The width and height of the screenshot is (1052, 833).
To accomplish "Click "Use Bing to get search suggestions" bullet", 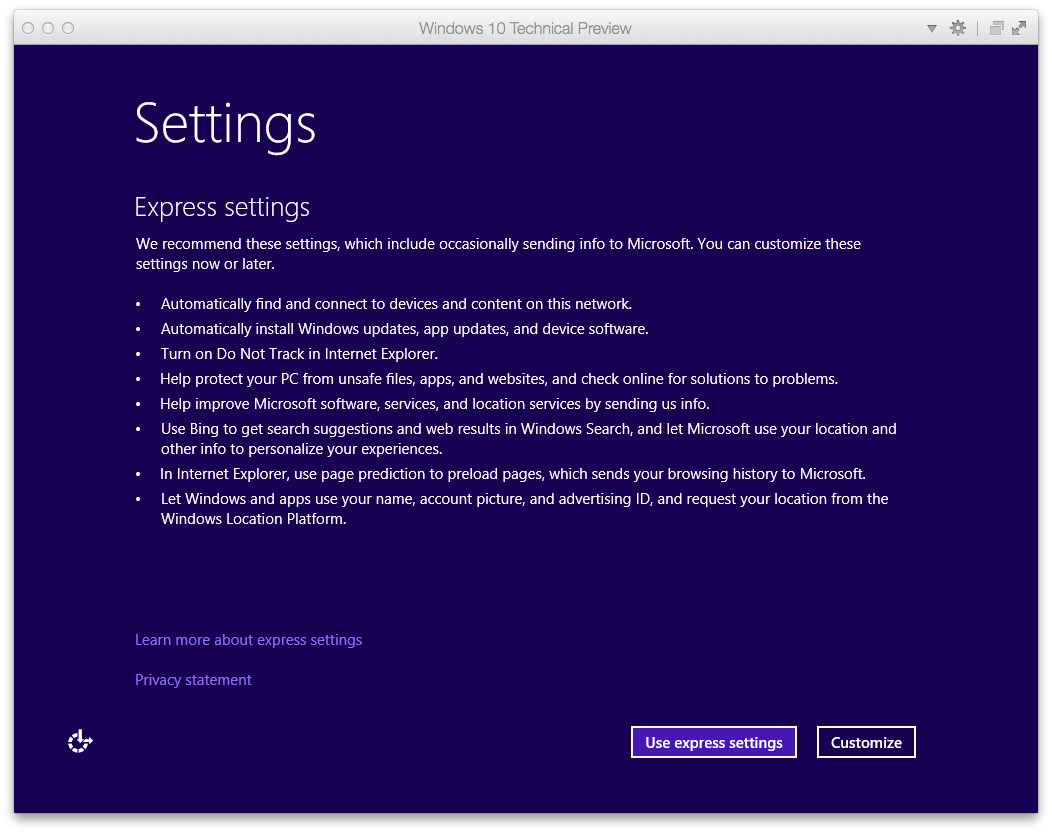I will [529, 439].
